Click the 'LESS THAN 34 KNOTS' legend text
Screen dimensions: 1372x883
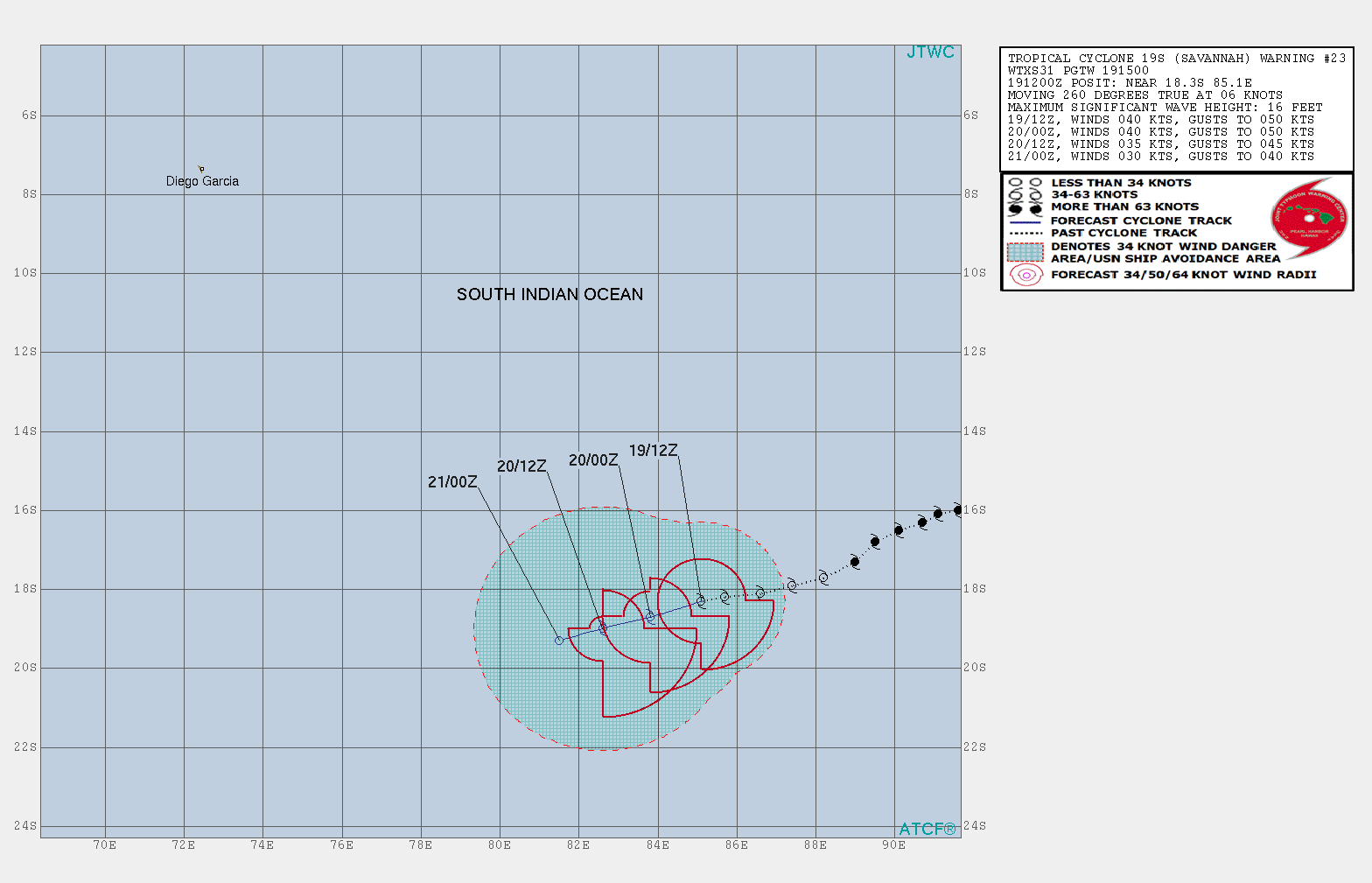click(1121, 183)
